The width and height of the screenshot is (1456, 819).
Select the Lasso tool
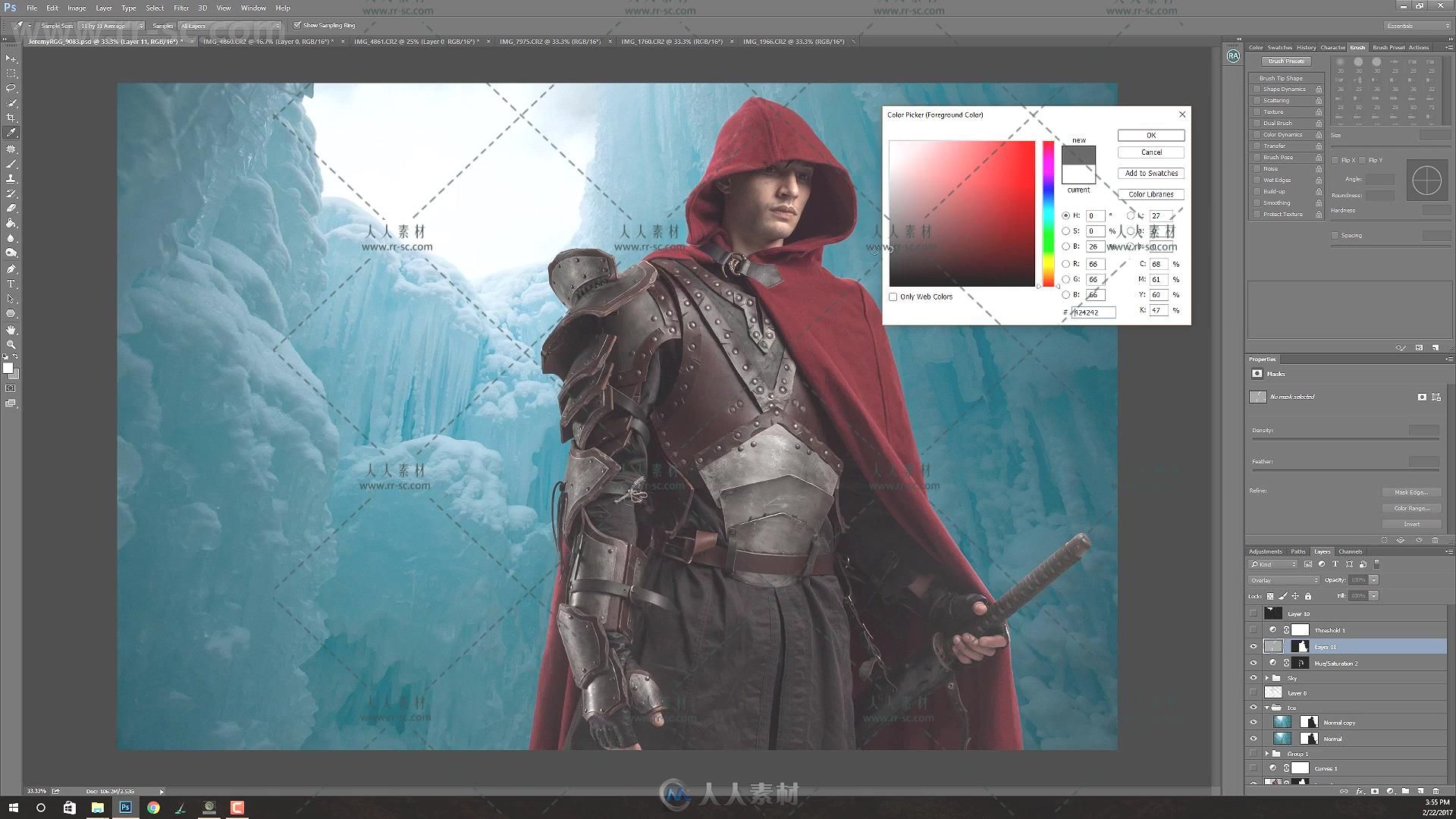point(11,88)
